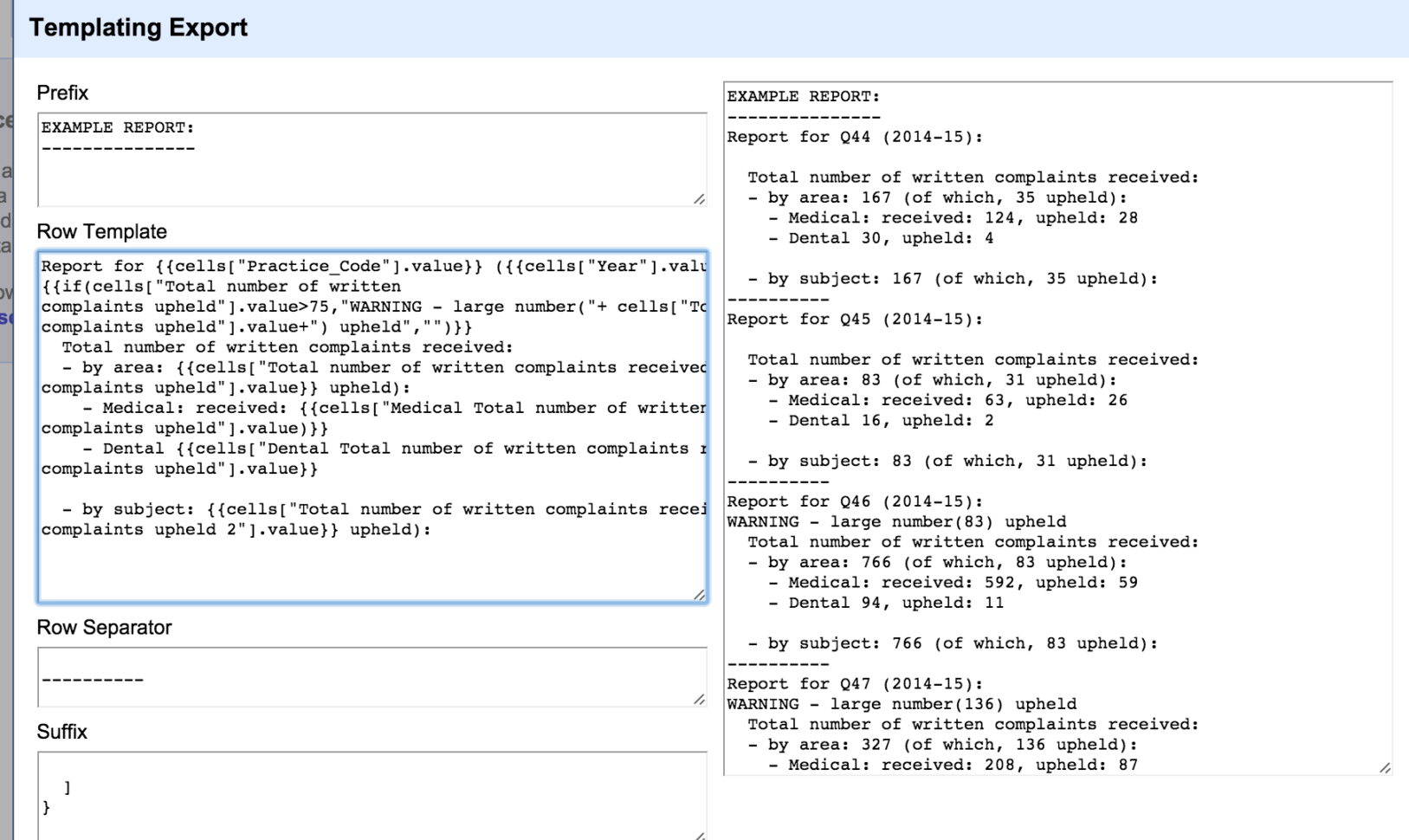Select the Templating Export dialog title
The width and height of the screenshot is (1409, 840).
(x=138, y=27)
